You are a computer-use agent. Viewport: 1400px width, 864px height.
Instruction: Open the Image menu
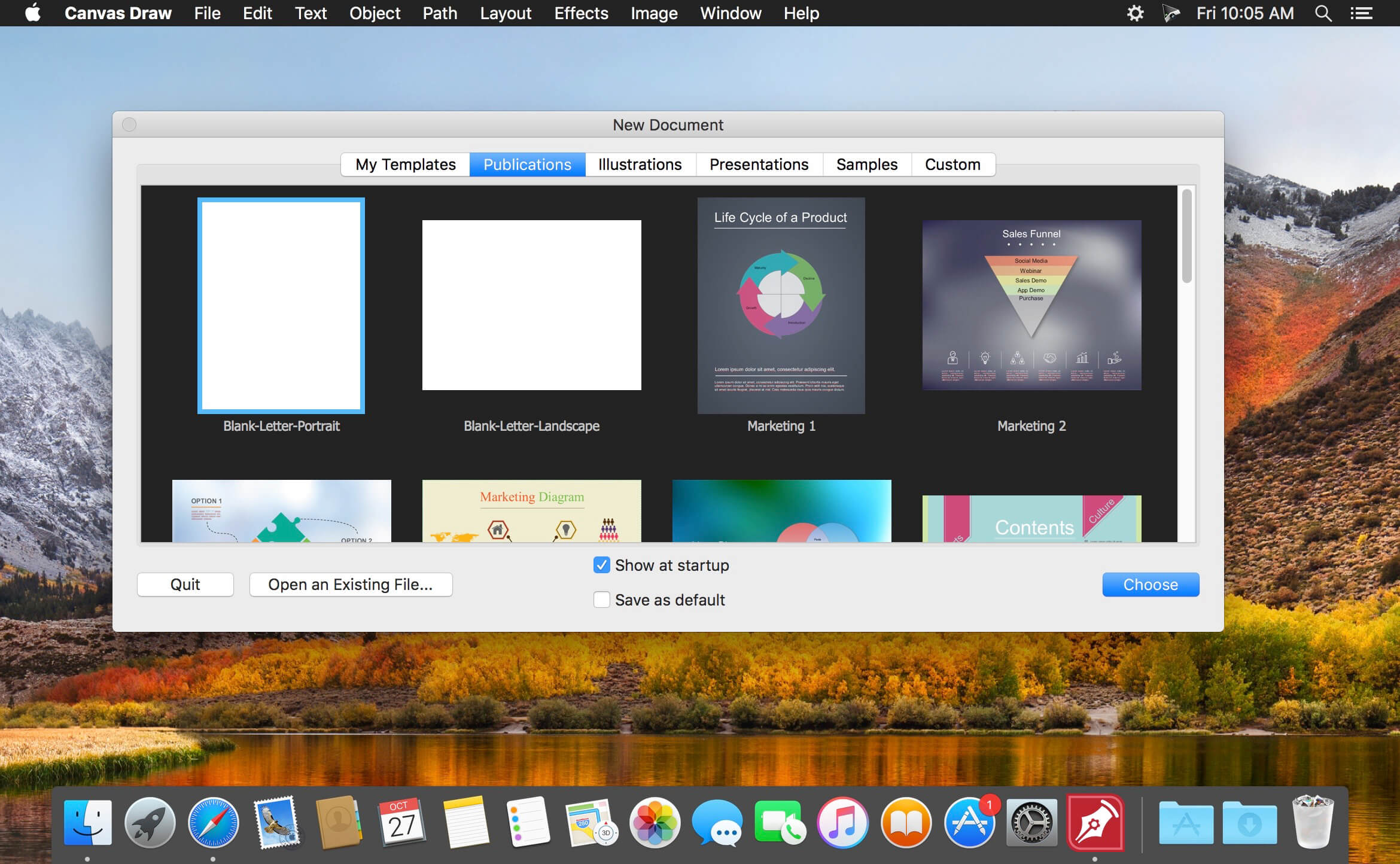pos(654,13)
